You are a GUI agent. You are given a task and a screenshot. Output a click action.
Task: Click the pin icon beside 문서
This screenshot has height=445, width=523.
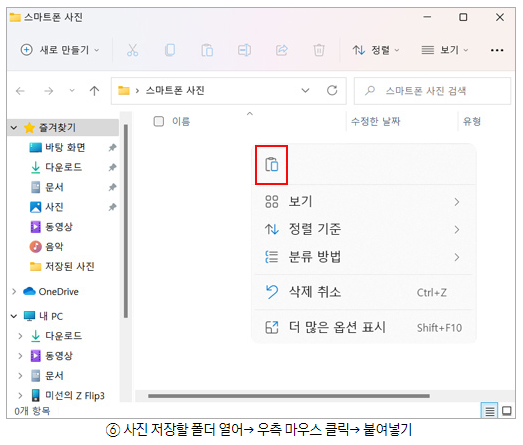pos(112,187)
